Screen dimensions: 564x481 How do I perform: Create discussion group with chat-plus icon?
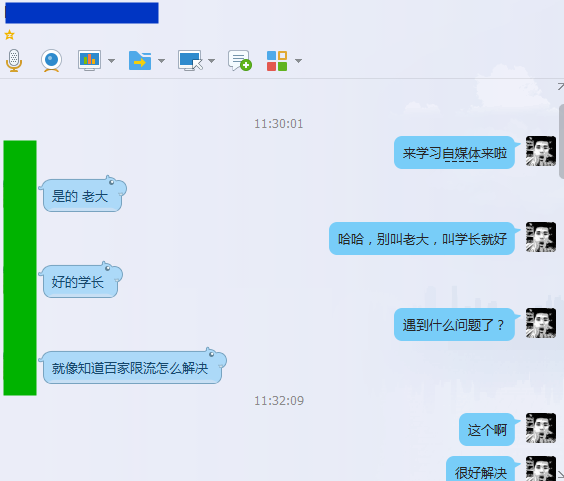[240, 60]
